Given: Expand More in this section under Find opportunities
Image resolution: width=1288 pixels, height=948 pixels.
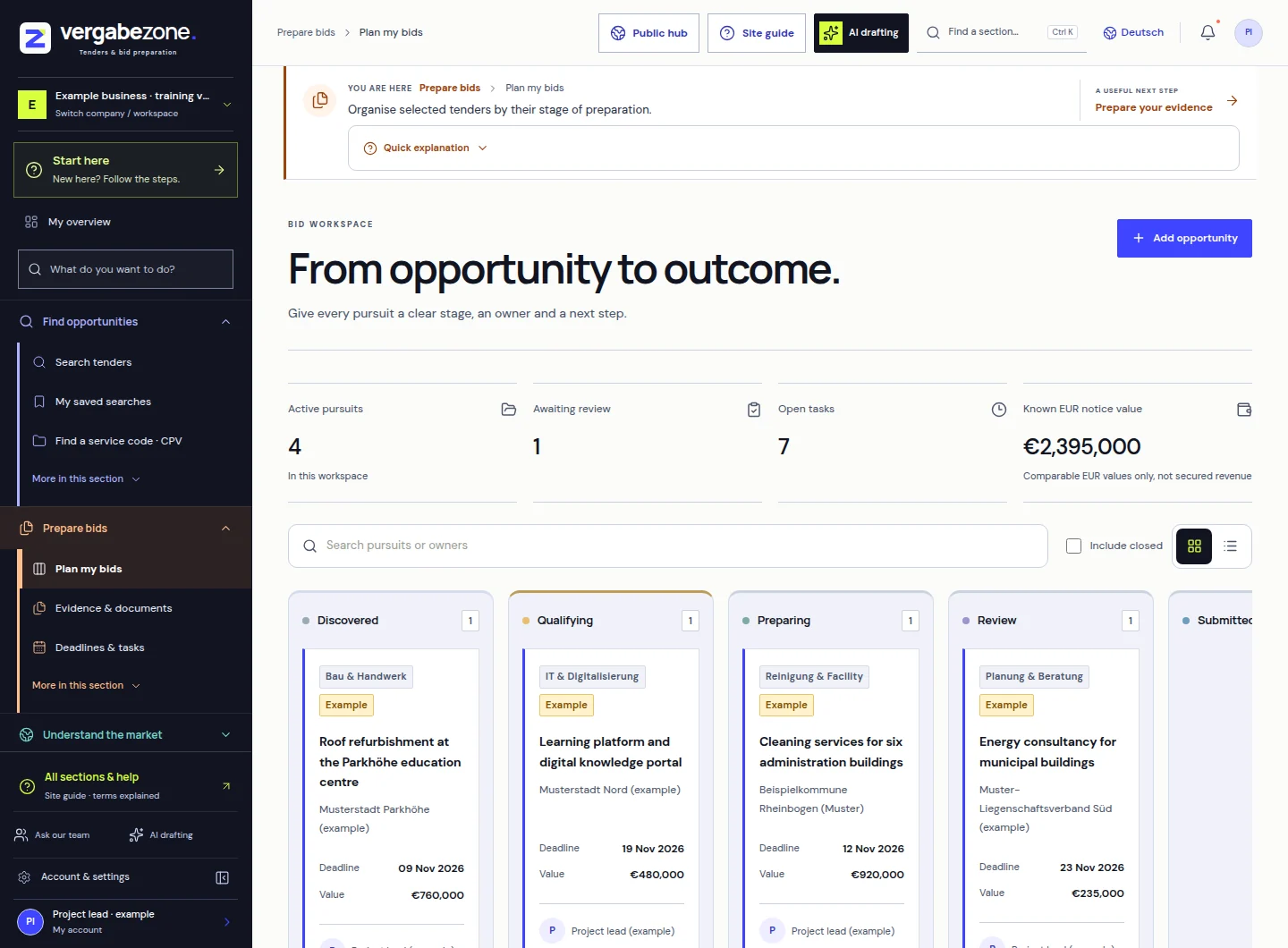Looking at the screenshot, I should click(86, 479).
